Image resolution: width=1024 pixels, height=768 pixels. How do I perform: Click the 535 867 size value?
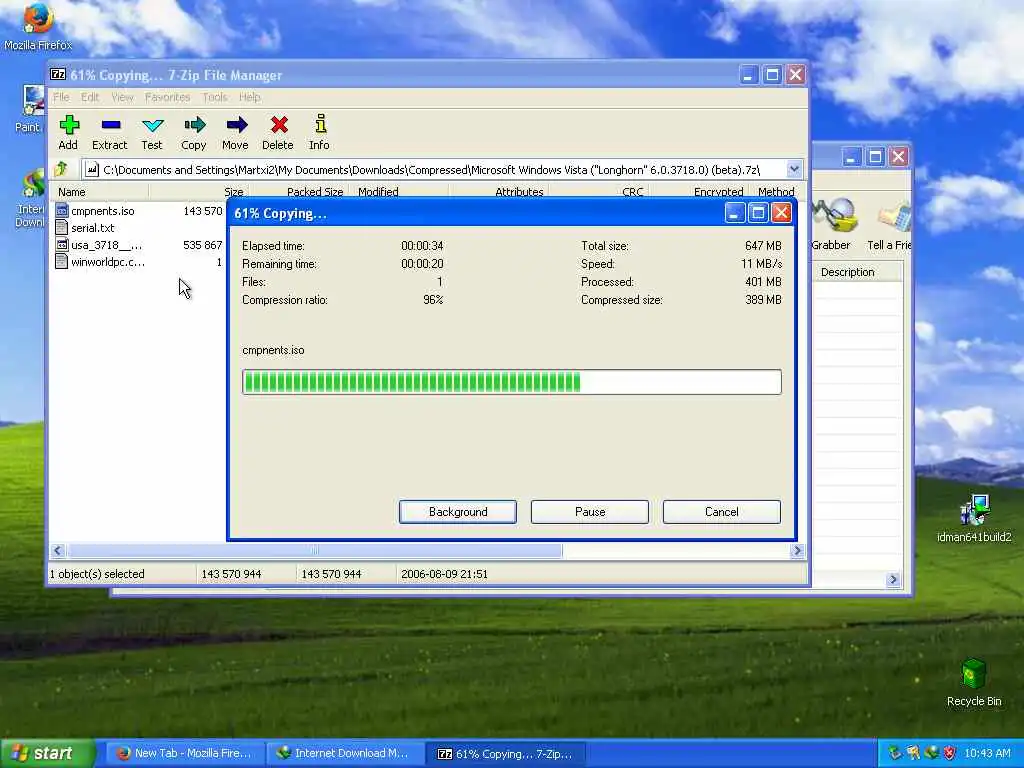click(x=202, y=245)
